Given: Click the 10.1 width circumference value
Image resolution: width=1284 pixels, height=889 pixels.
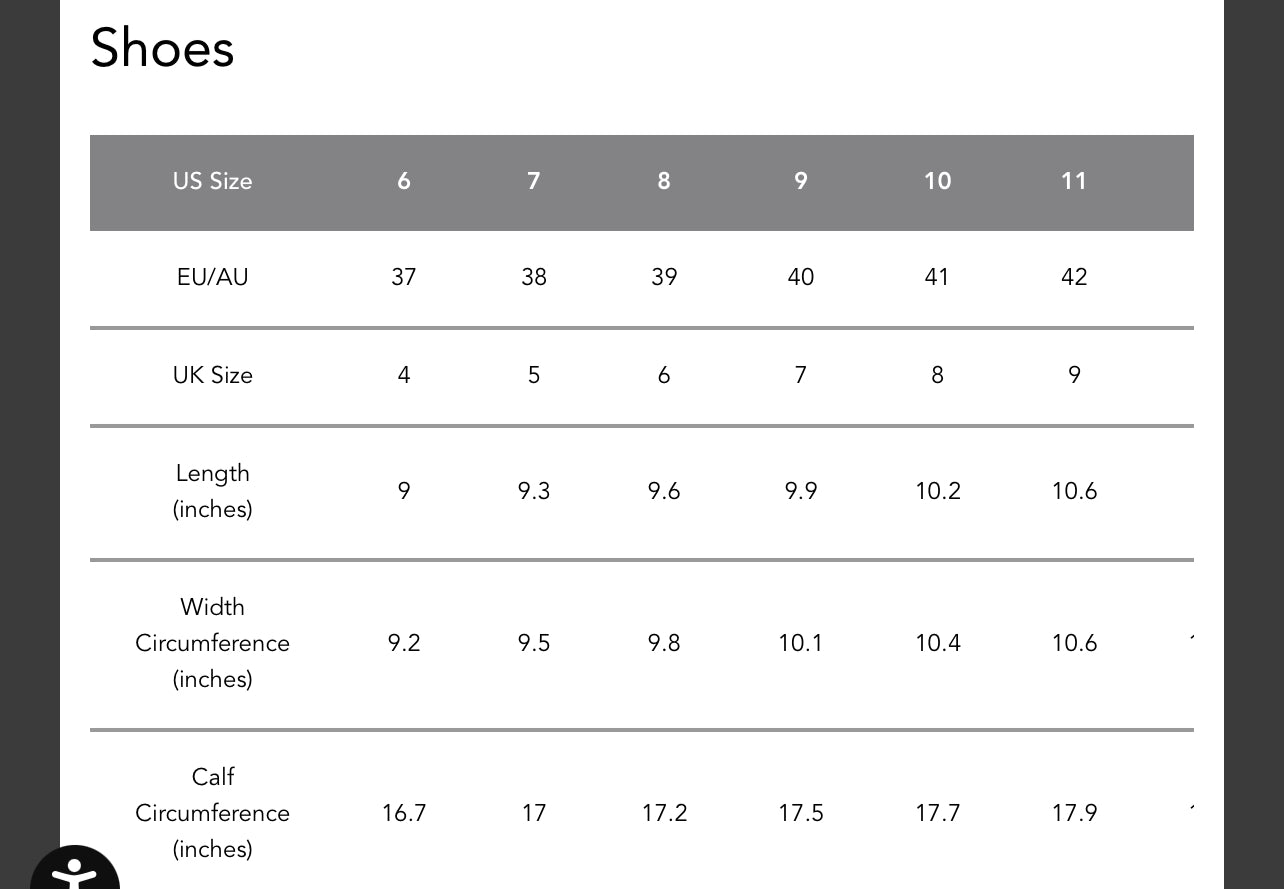Looking at the screenshot, I should pyautogui.click(x=801, y=643).
